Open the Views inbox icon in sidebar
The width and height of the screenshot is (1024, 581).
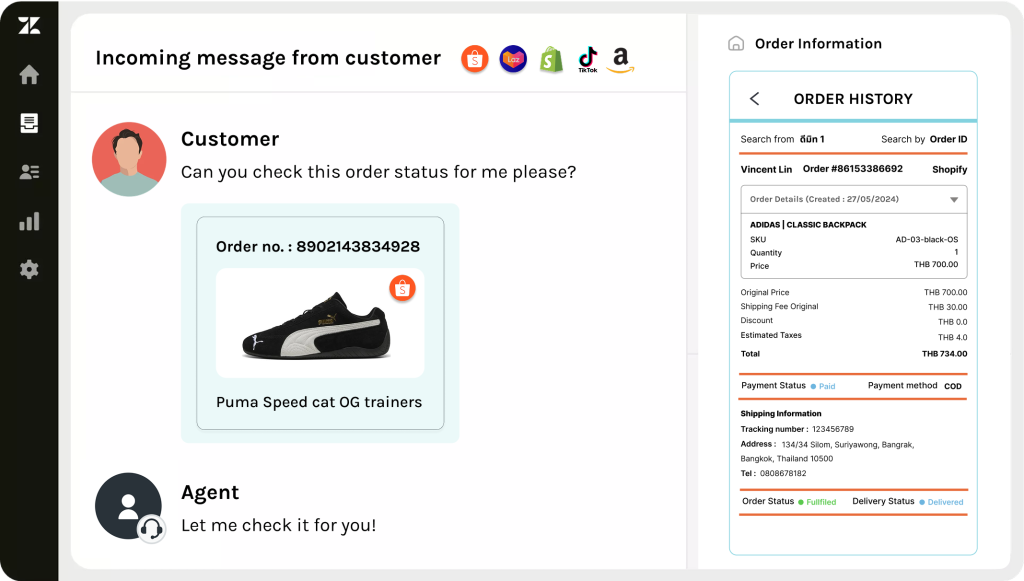pos(29,123)
